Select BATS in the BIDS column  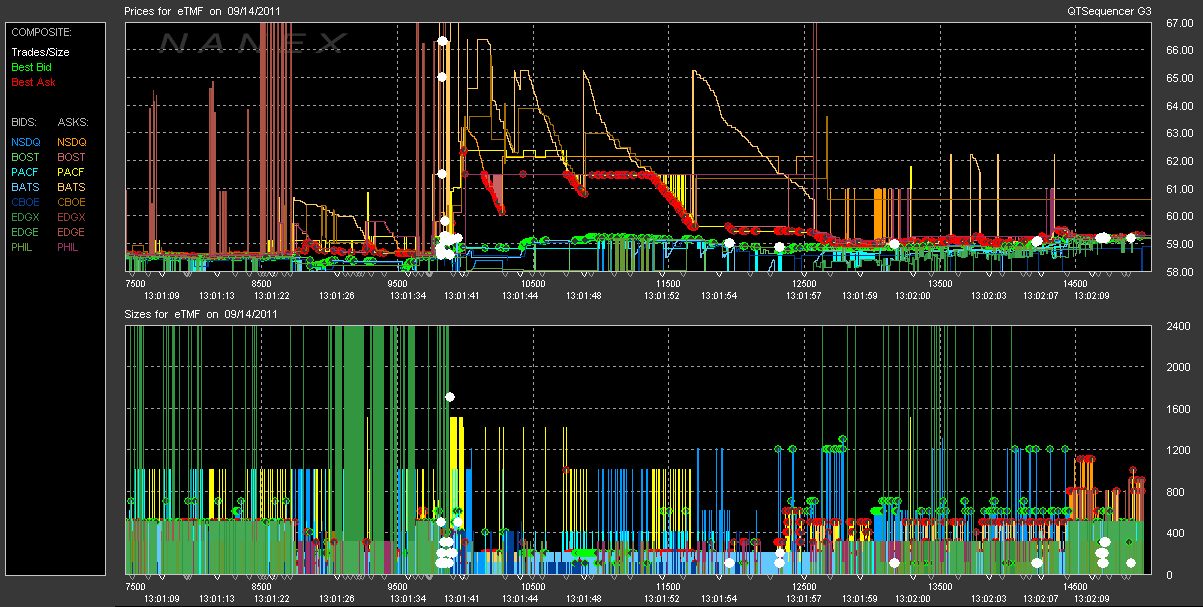25,187
